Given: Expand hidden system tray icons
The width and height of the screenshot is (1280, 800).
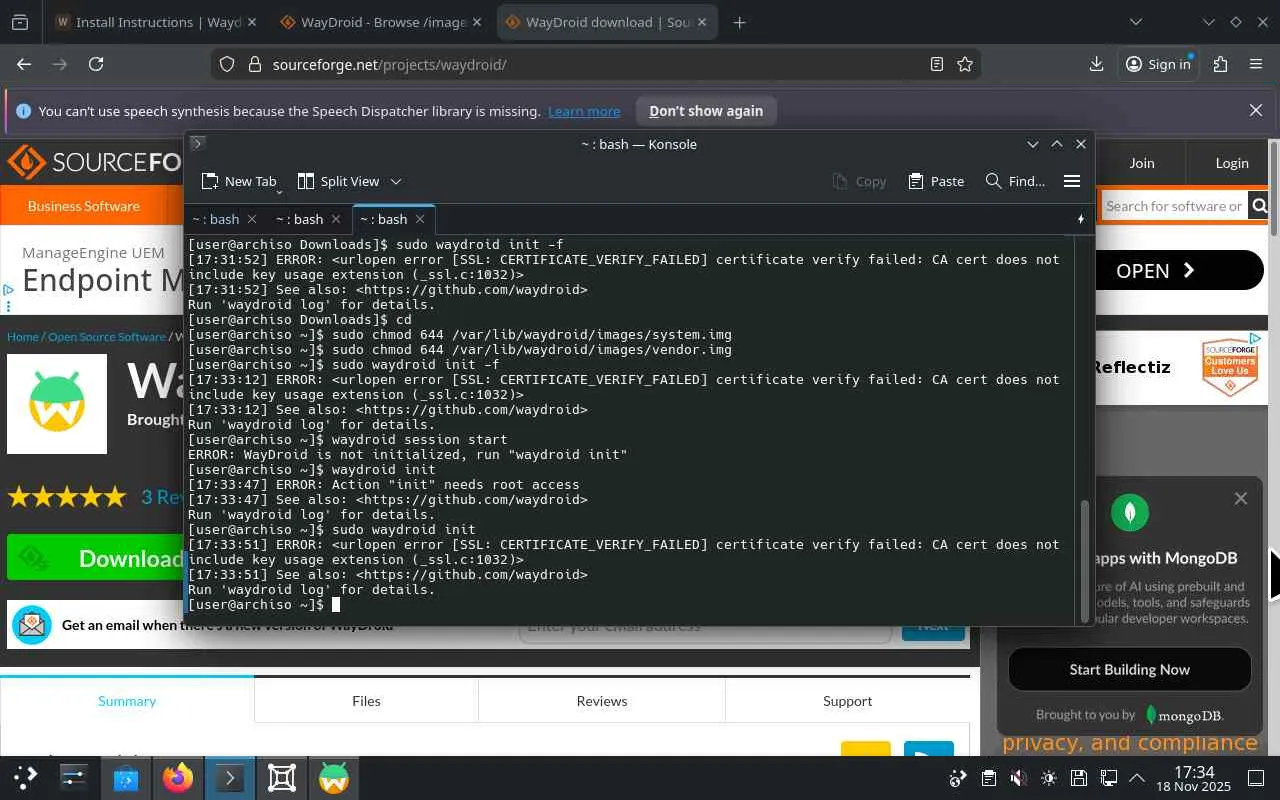Looking at the screenshot, I should pos(1137,778).
